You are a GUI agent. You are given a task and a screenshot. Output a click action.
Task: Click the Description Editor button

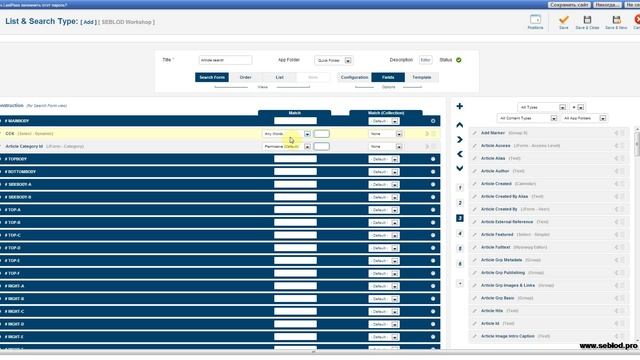(x=425, y=60)
